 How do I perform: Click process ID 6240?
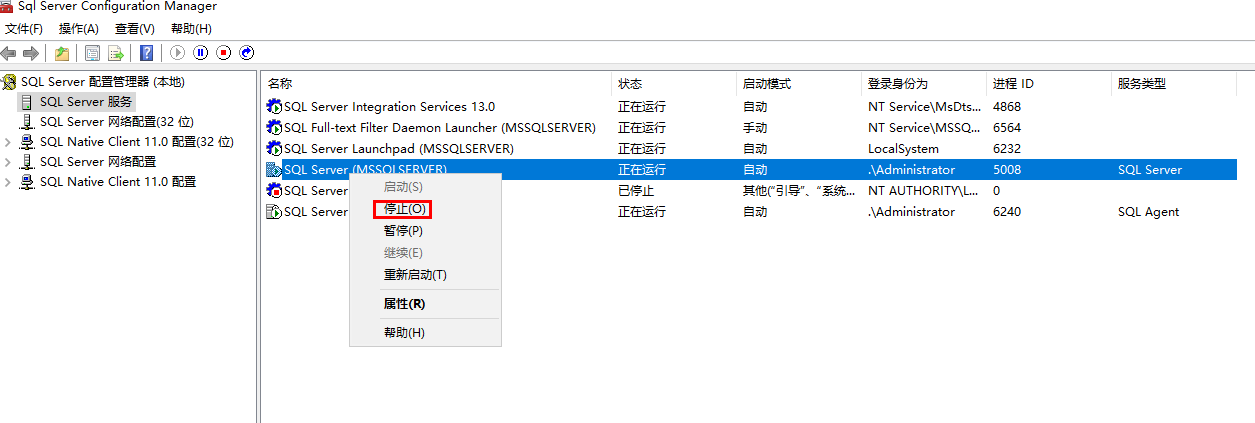tap(1007, 211)
